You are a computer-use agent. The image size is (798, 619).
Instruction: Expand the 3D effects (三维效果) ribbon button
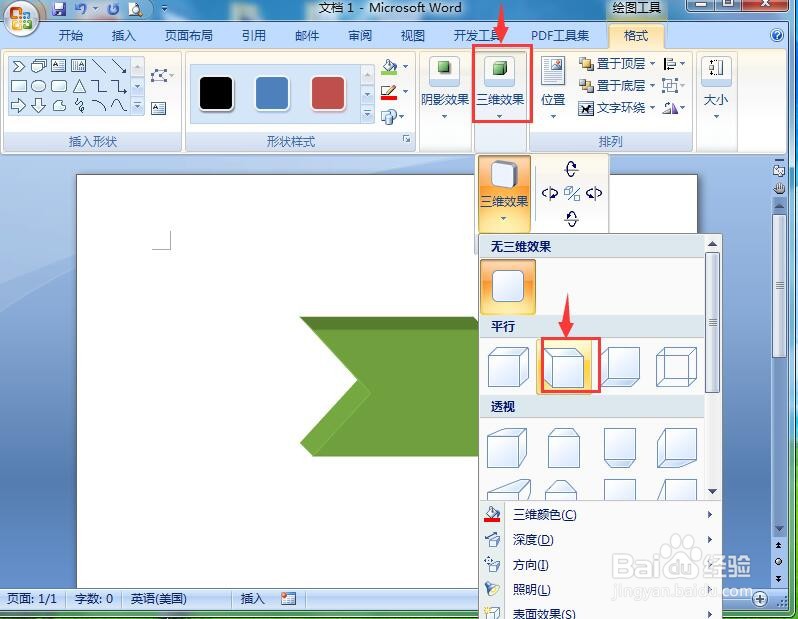coord(500,89)
